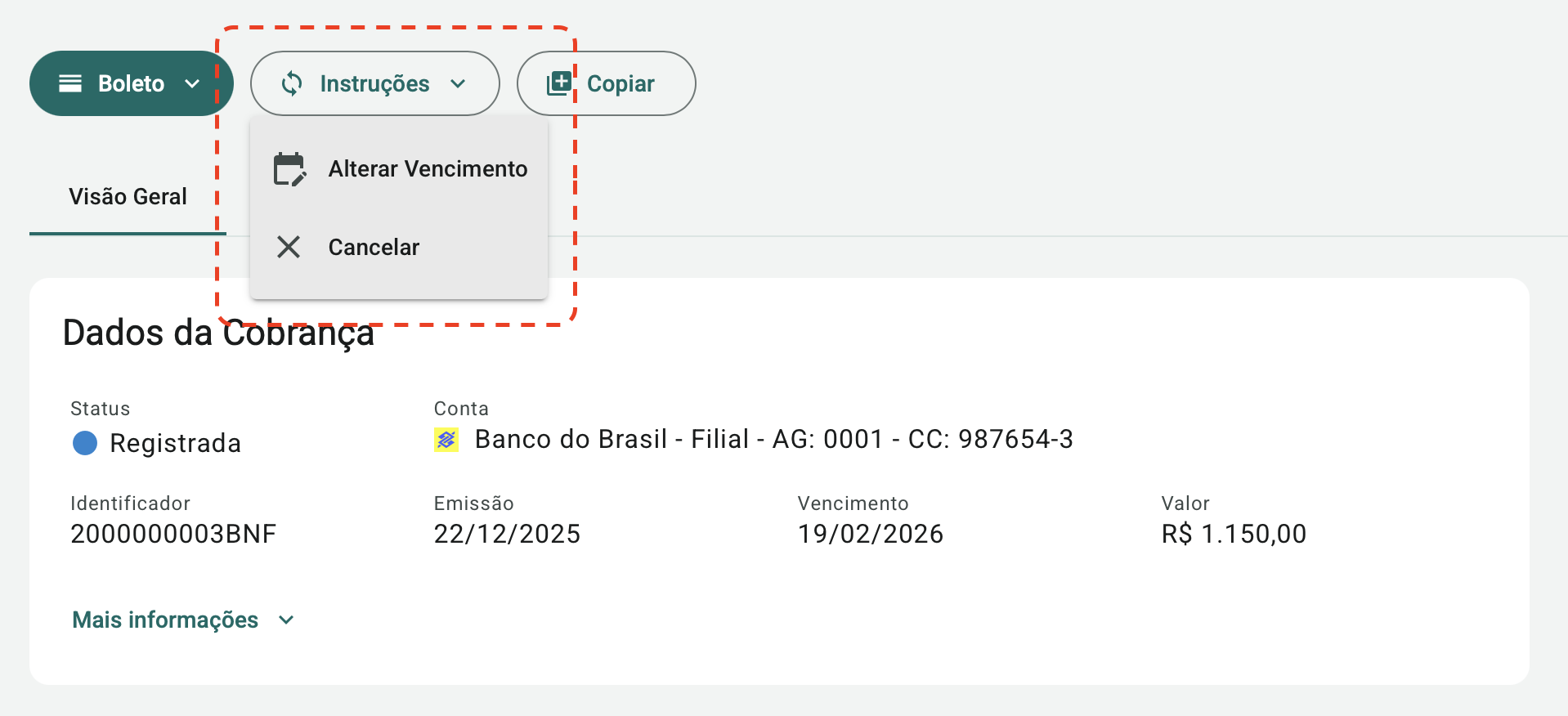Choose Cancelar from the Instruções menu
This screenshot has width=1568, height=716.
coord(374,248)
